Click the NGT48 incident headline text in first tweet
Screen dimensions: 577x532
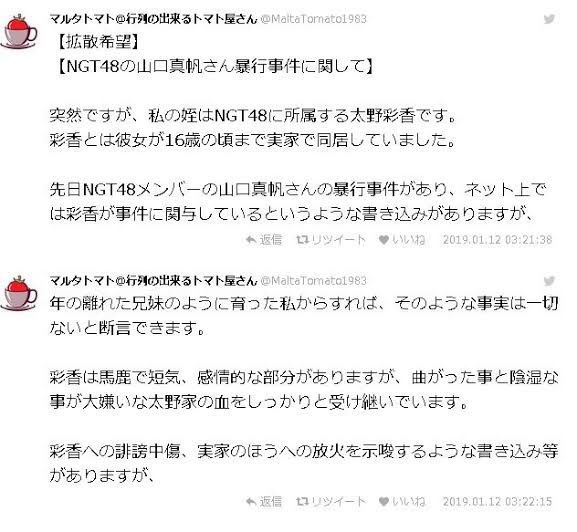(215, 67)
